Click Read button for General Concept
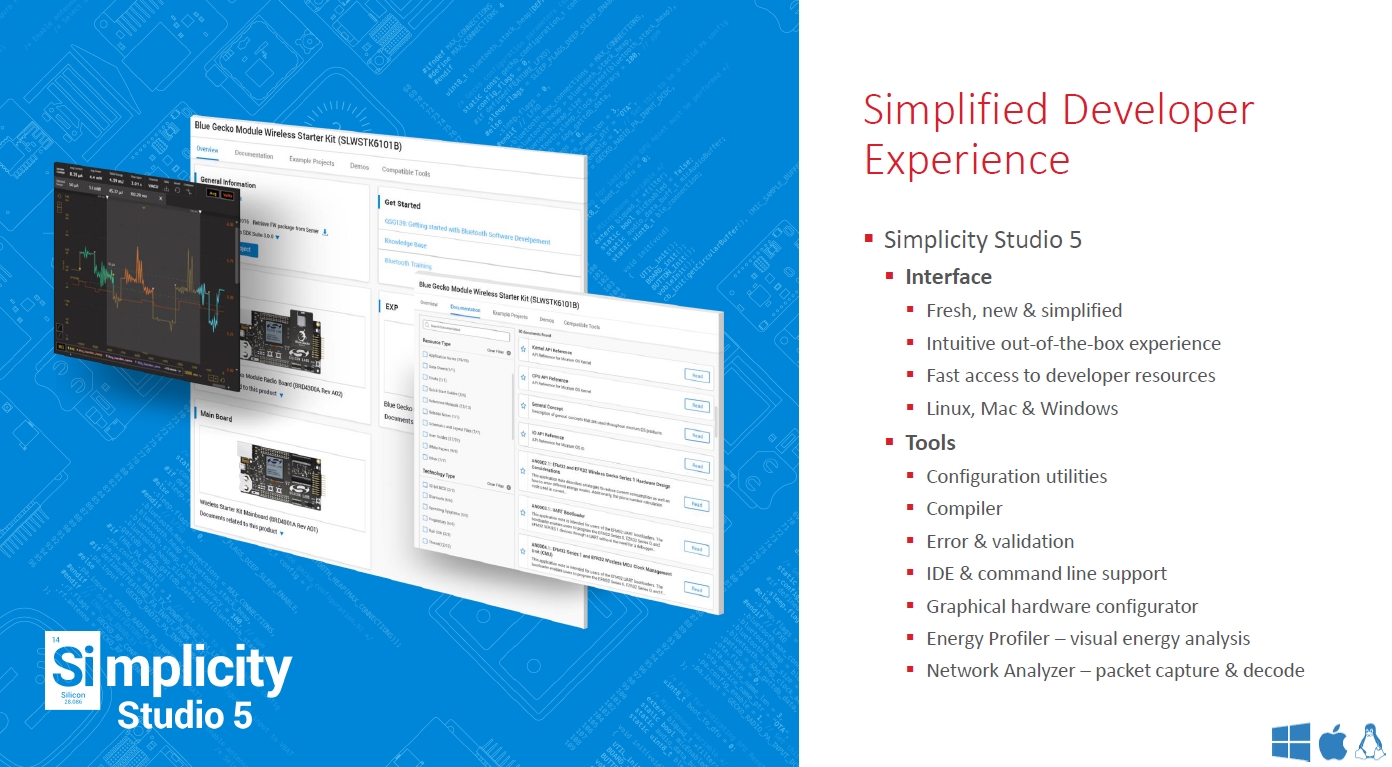This screenshot has width=1392, height=767. tap(697, 435)
